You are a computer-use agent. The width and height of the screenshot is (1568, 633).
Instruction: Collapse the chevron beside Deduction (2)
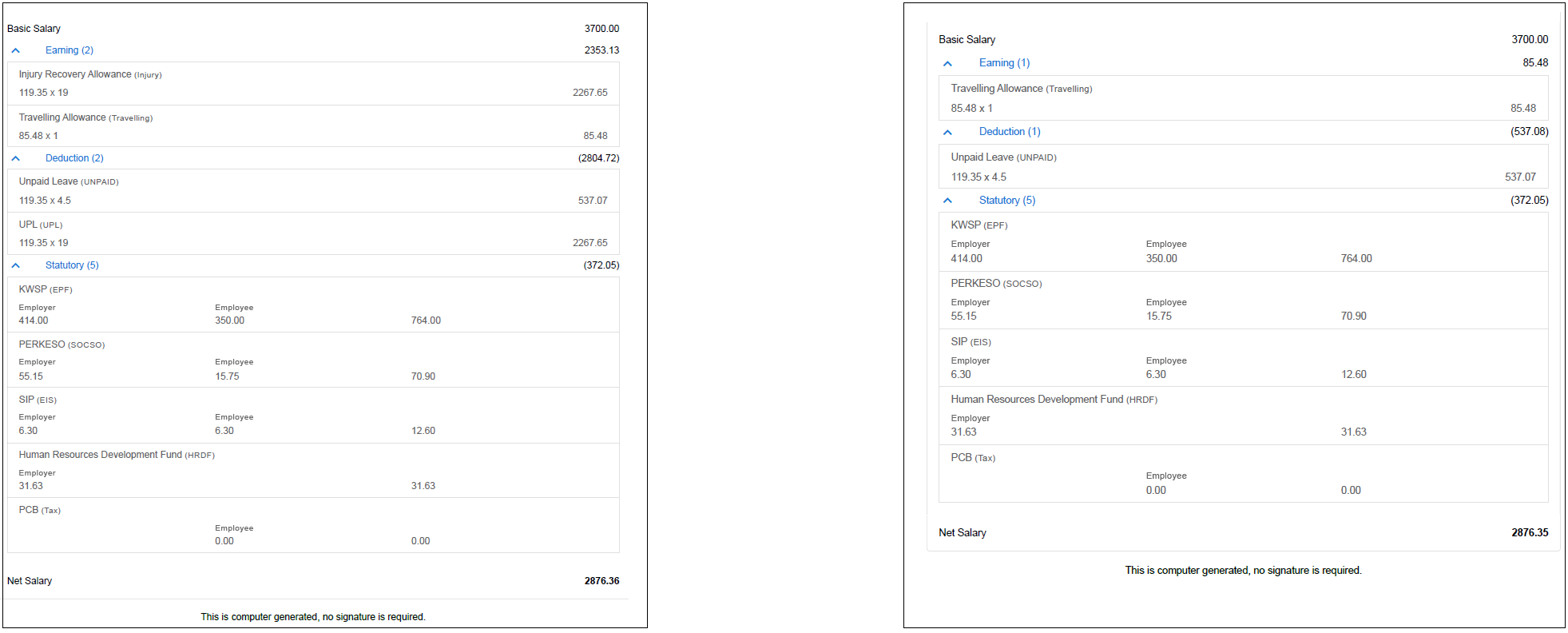coord(16,158)
